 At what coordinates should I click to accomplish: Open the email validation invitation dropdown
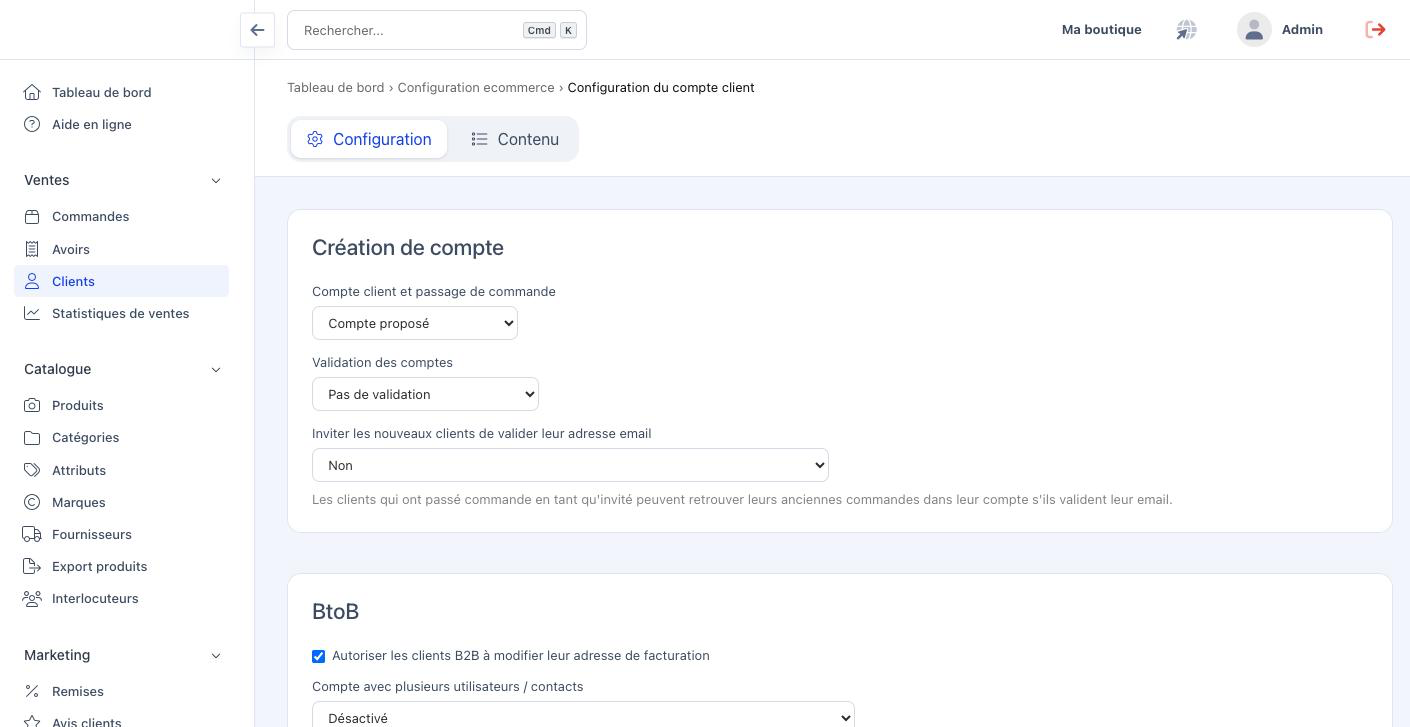(570, 465)
